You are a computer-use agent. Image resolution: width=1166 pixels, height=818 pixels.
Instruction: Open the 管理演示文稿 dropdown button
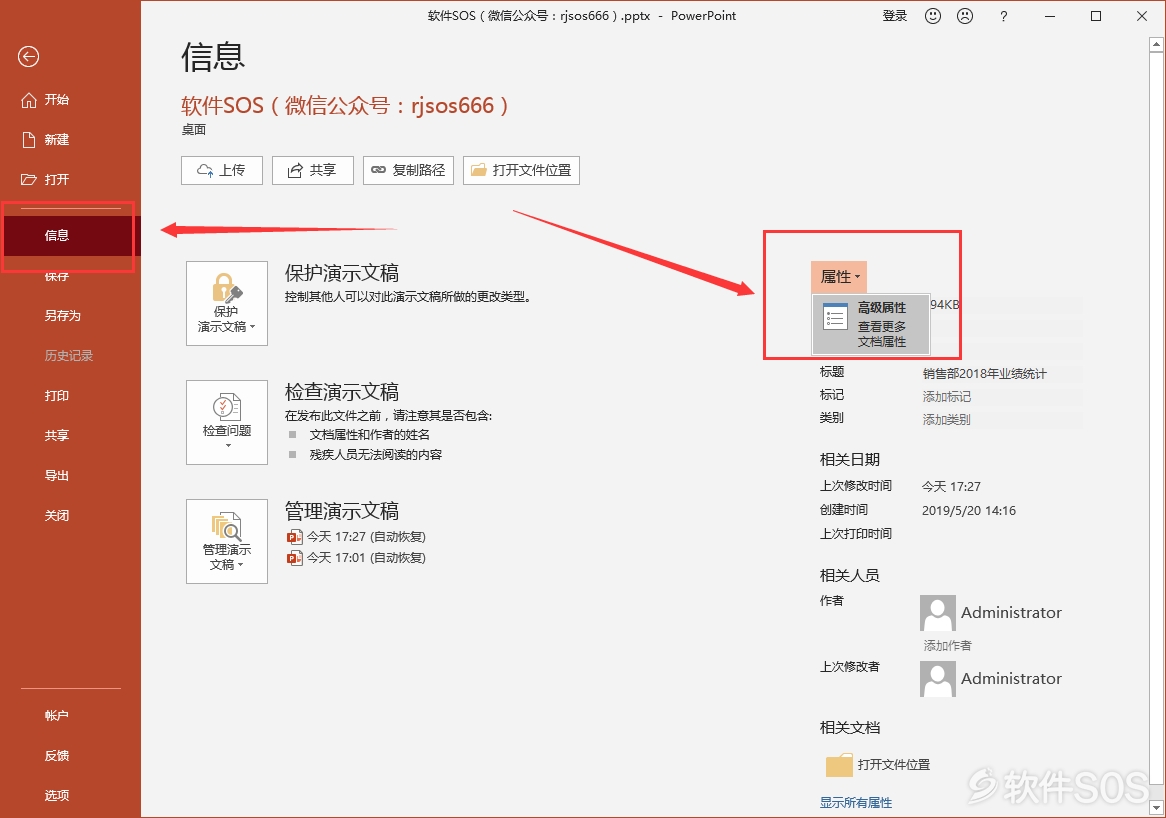pos(227,541)
